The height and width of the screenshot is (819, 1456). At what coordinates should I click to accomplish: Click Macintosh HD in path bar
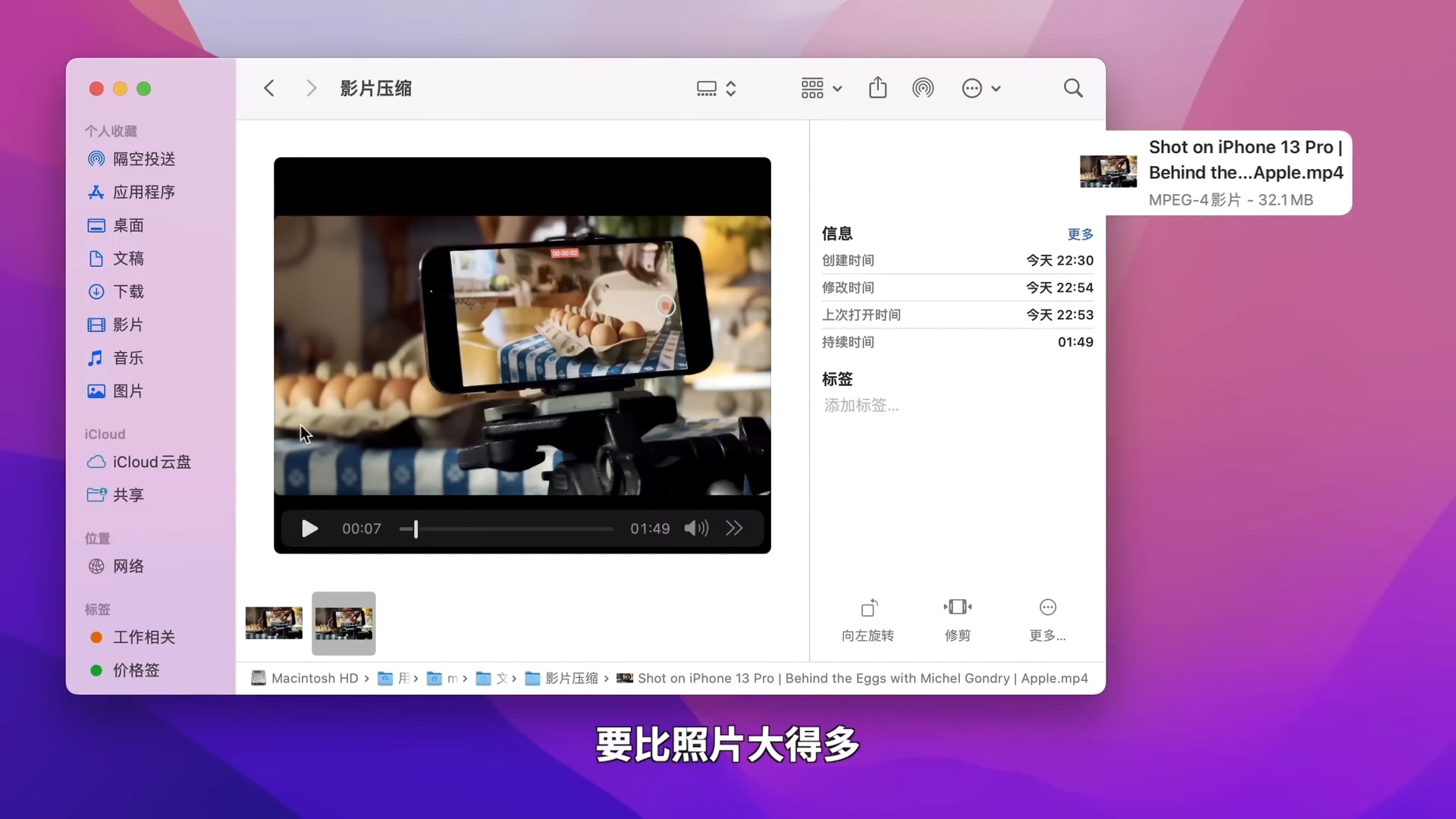pos(305,678)
